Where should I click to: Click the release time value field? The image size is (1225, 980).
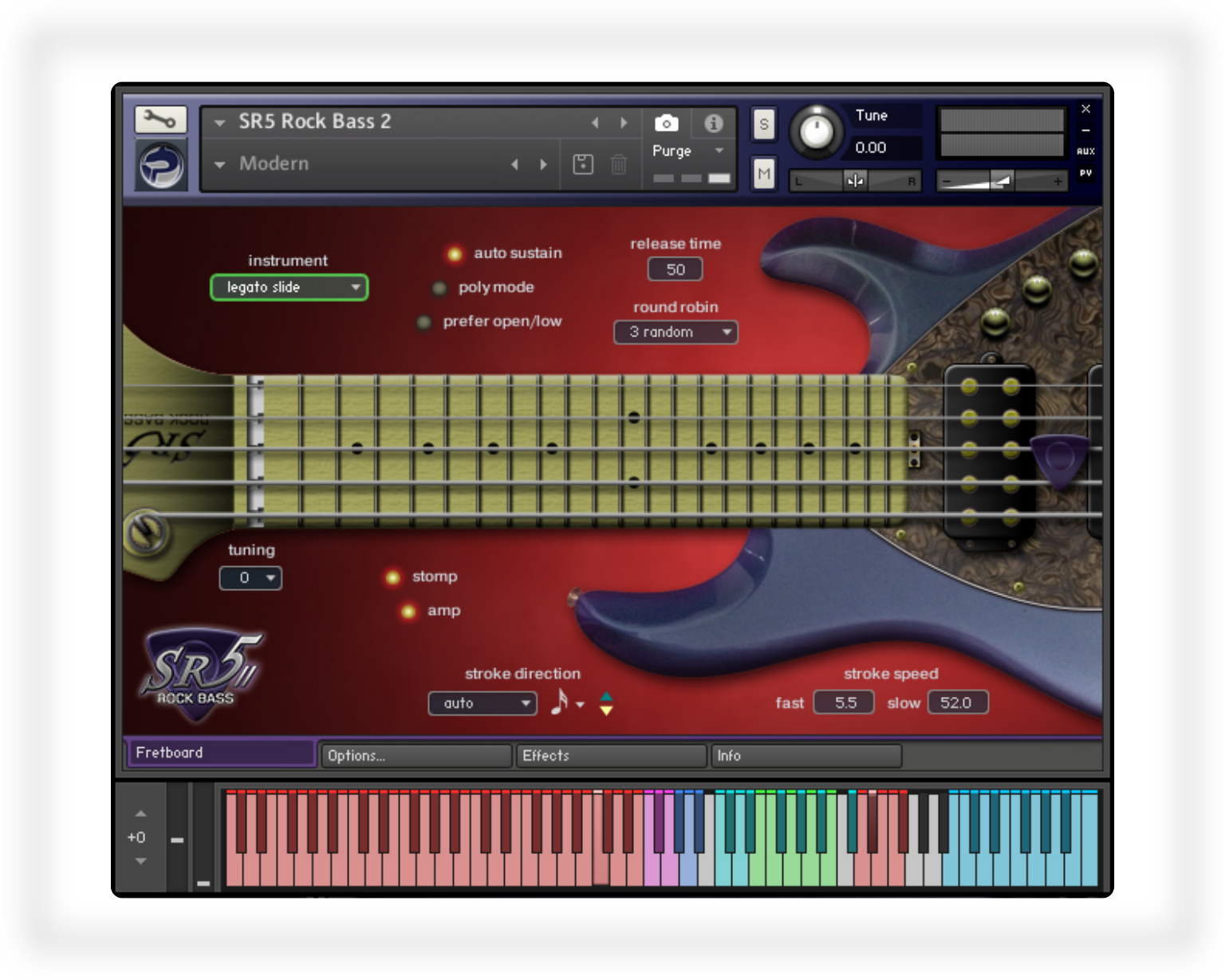675,270
